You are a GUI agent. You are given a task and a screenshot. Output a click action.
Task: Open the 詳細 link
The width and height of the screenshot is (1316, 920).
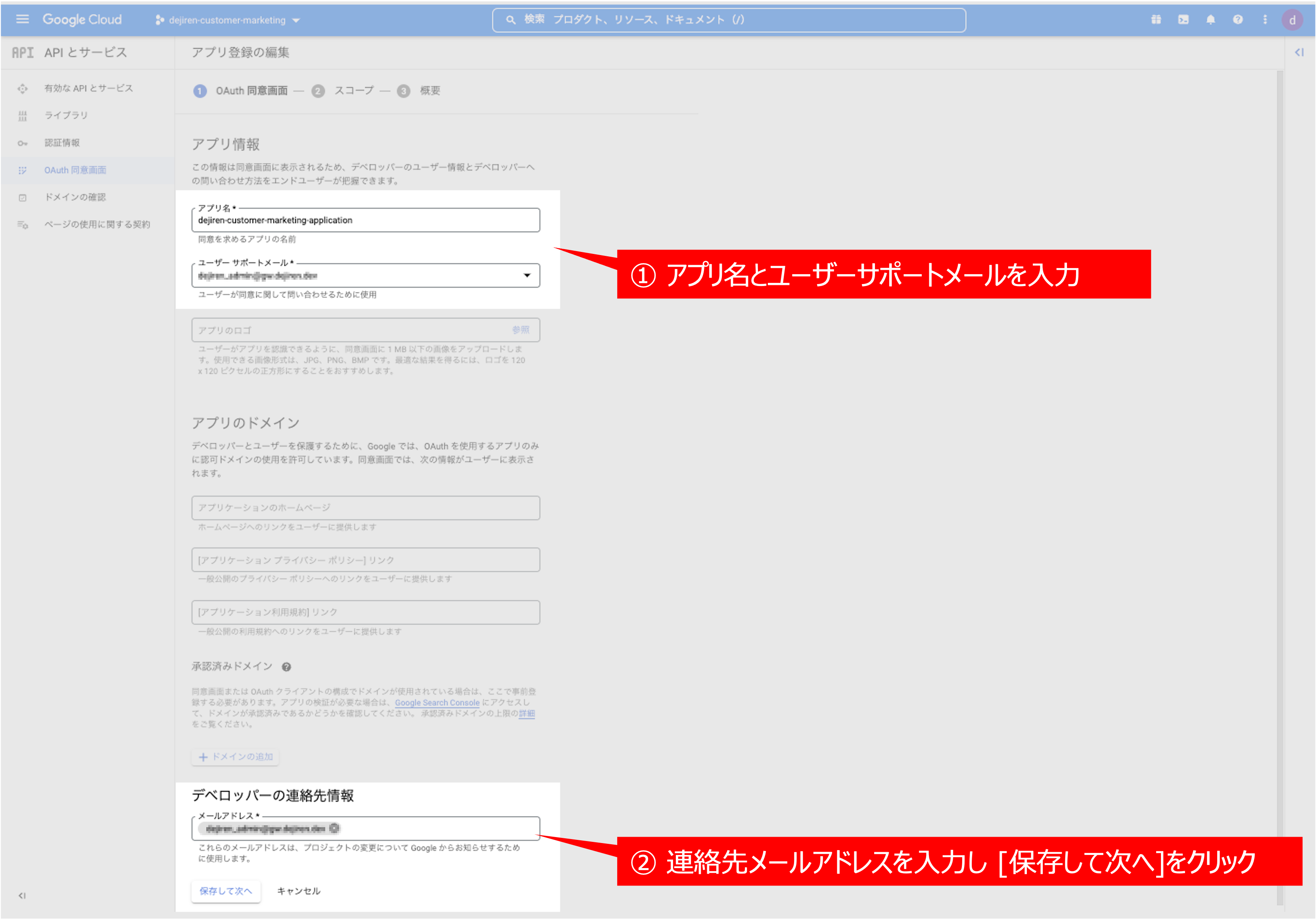click(527, 714)
